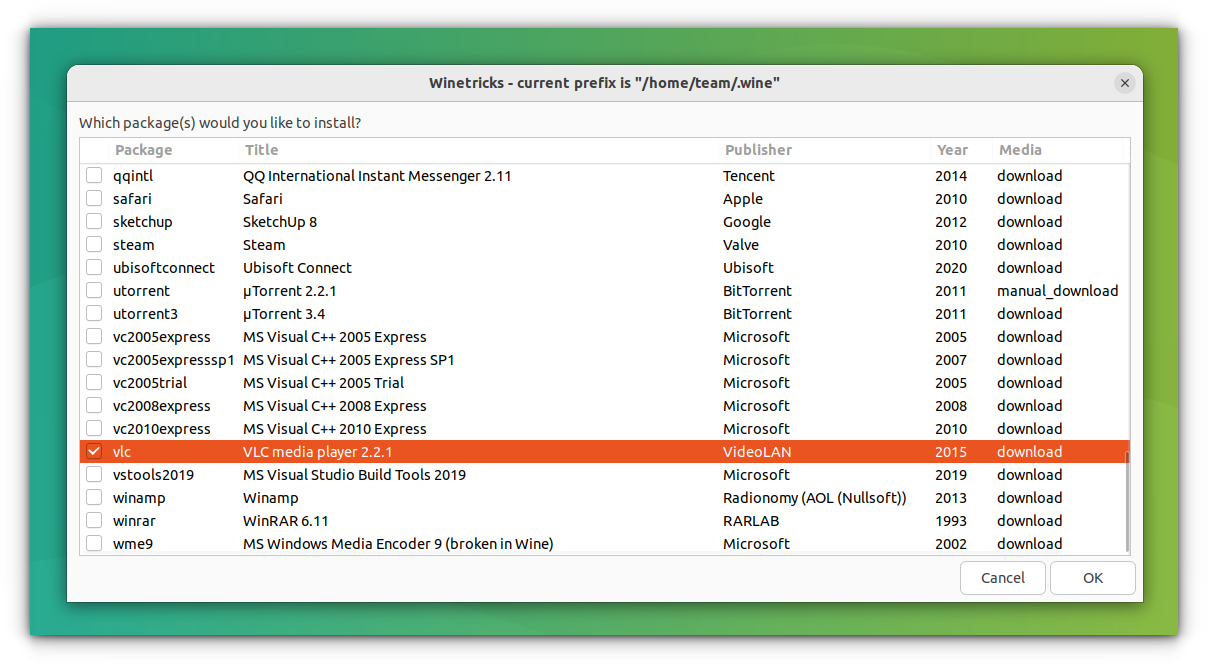
Task: Tick the utorrent3 package checkbox
Action: (x=94, y=314)
